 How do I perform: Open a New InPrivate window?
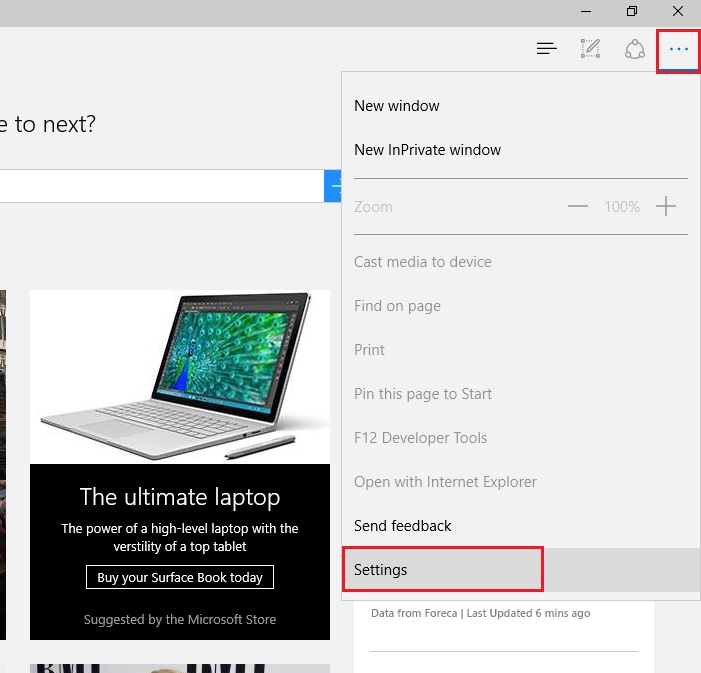tap(521, 150)
